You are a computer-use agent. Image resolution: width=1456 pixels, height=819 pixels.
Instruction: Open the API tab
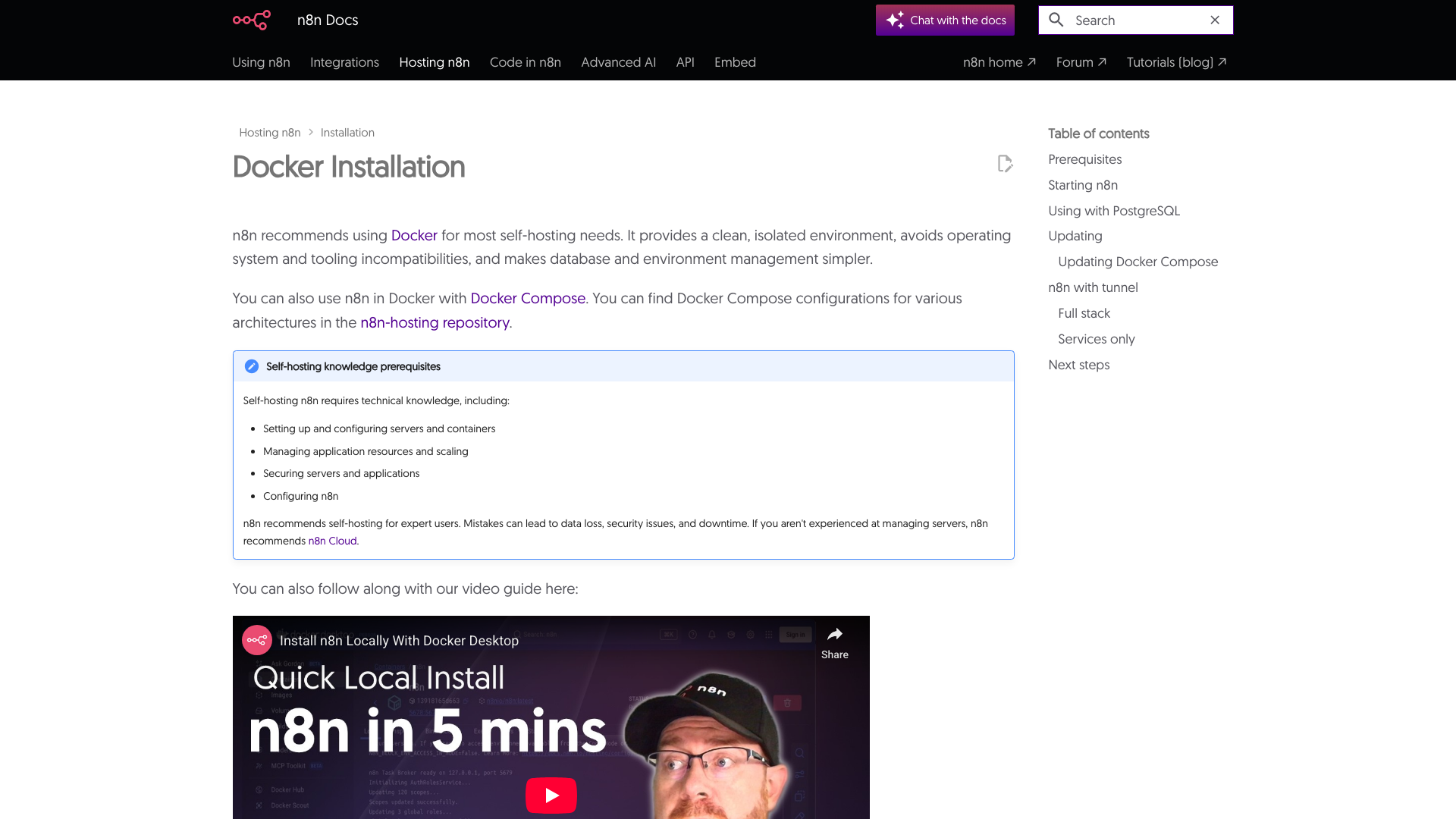pyautogui.click(x=686, y=62)
